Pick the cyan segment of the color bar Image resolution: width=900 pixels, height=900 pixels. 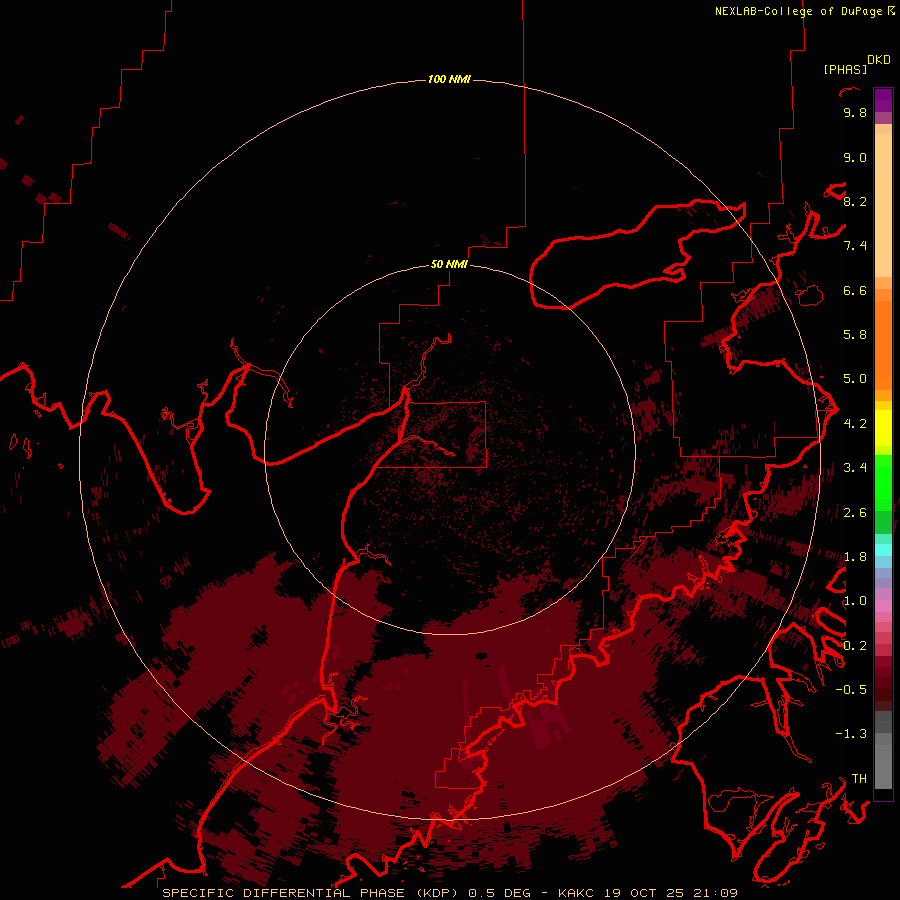[883, 549]
